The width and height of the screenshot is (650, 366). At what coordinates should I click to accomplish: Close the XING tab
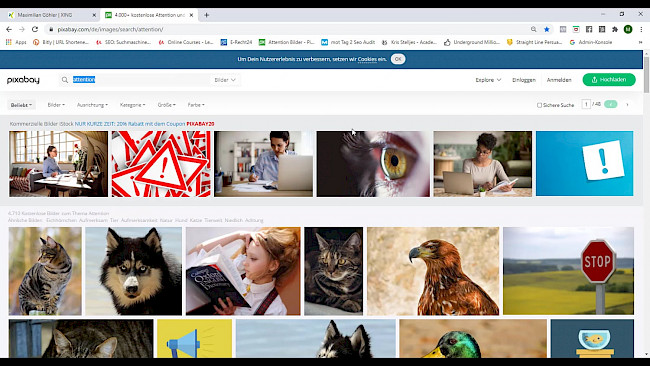[94, 15]
